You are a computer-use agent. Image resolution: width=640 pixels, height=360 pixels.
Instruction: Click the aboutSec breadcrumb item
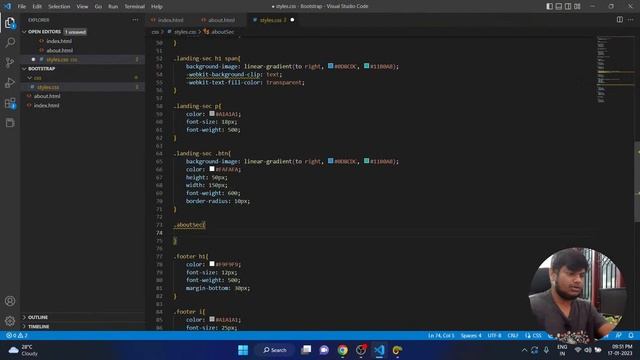[222, 32]
